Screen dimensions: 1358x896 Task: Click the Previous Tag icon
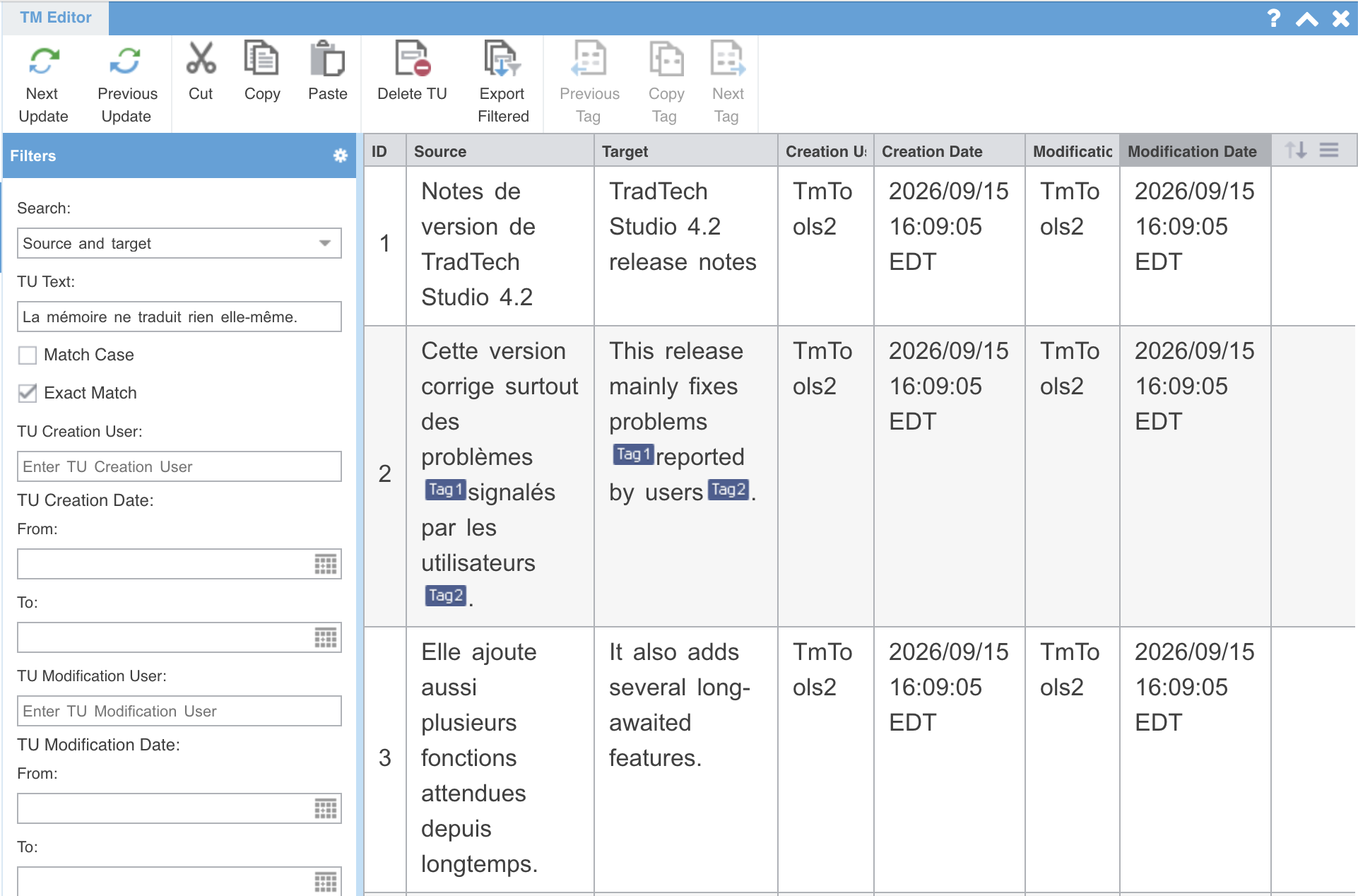(x=589, y=58)
